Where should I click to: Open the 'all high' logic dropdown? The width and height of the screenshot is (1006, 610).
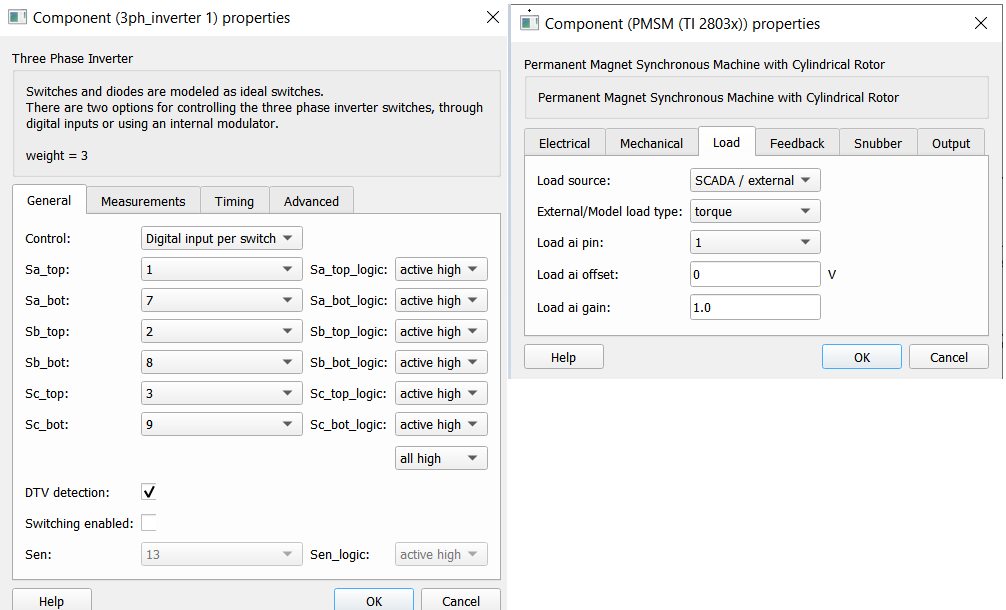point(441,459)
